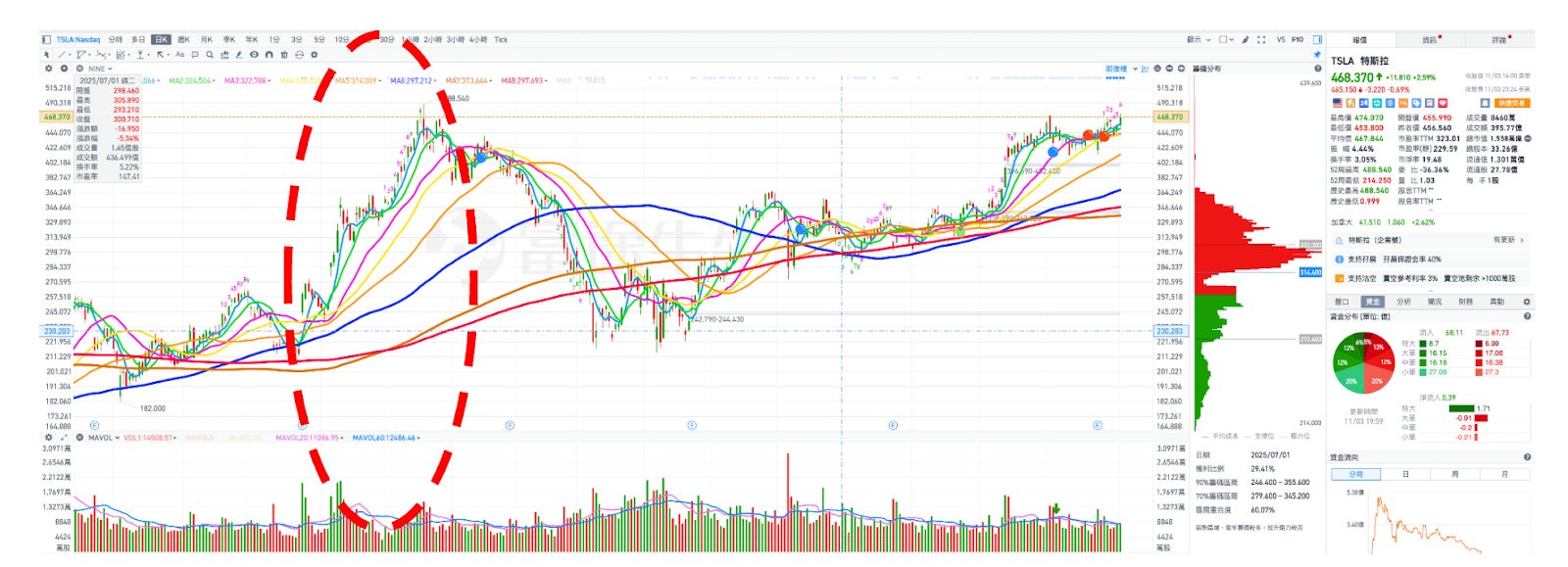Image resolution: width=1568 pixels, height=567 pixels.
Task: Select 分時 capital flow period
Action: tap(1356, 474)
